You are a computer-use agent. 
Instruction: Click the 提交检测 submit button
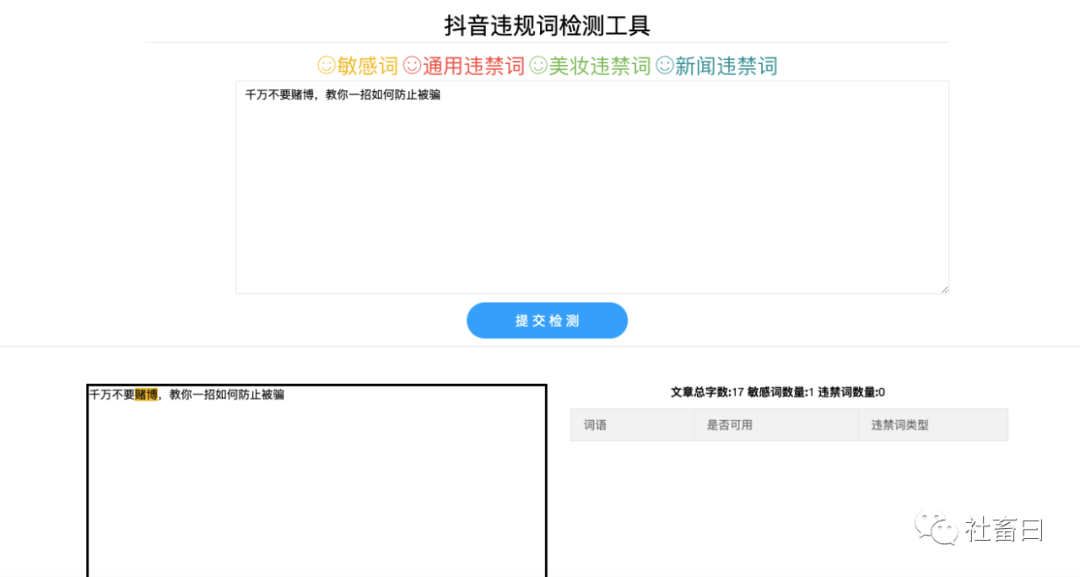point(547,320)
